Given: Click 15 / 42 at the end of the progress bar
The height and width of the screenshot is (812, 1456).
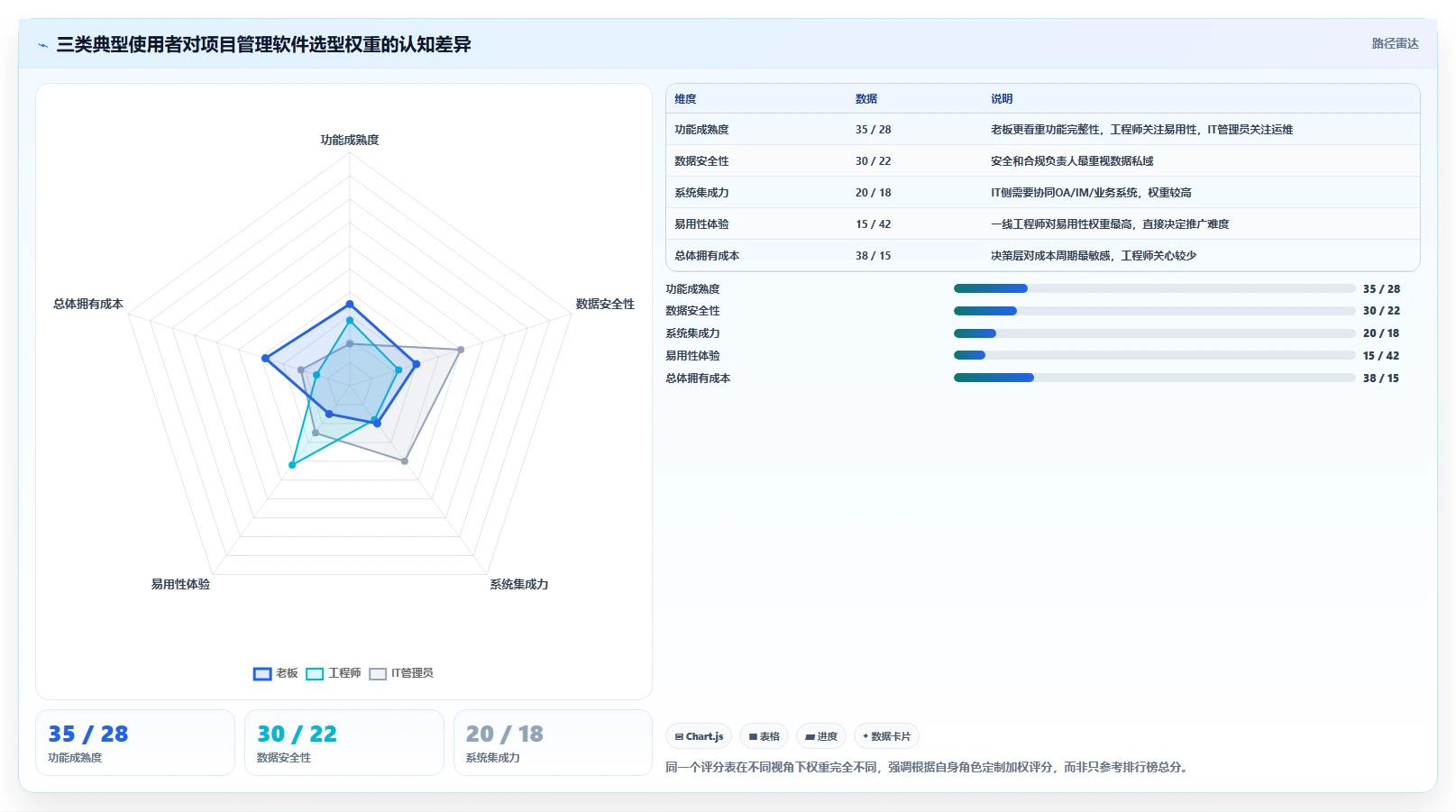Looking at the screenshot, I should (1381, 356).
